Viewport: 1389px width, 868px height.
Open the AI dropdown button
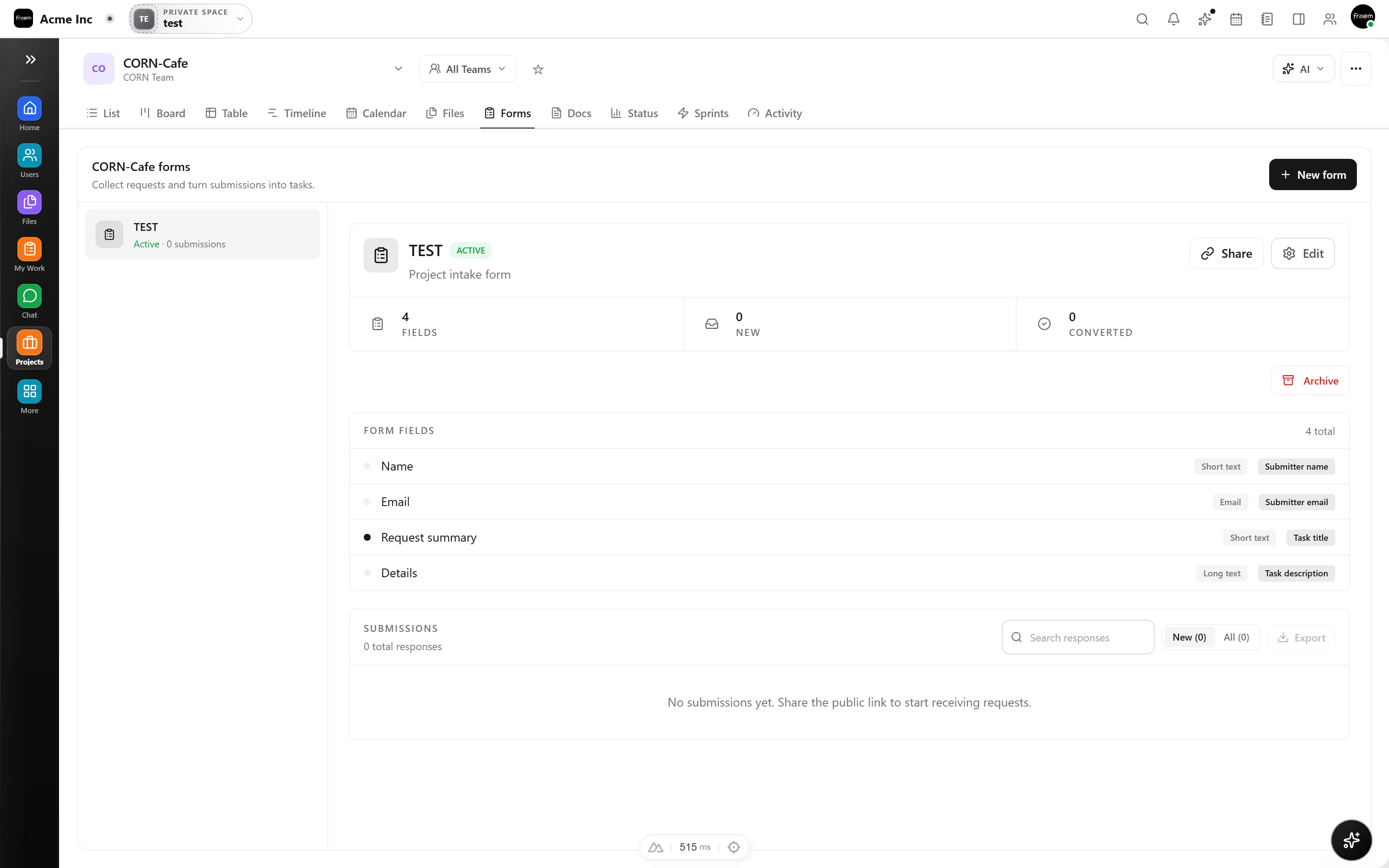pos(1303,69)
